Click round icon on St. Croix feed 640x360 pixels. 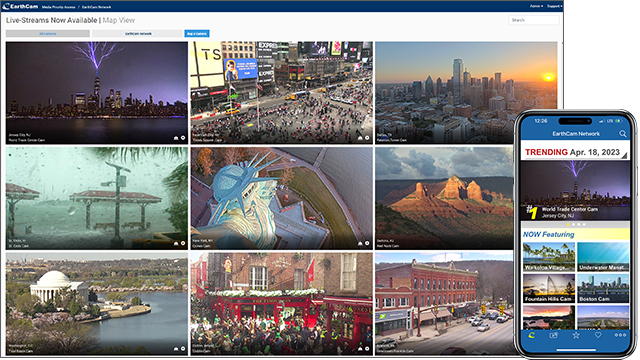point(183,243)
